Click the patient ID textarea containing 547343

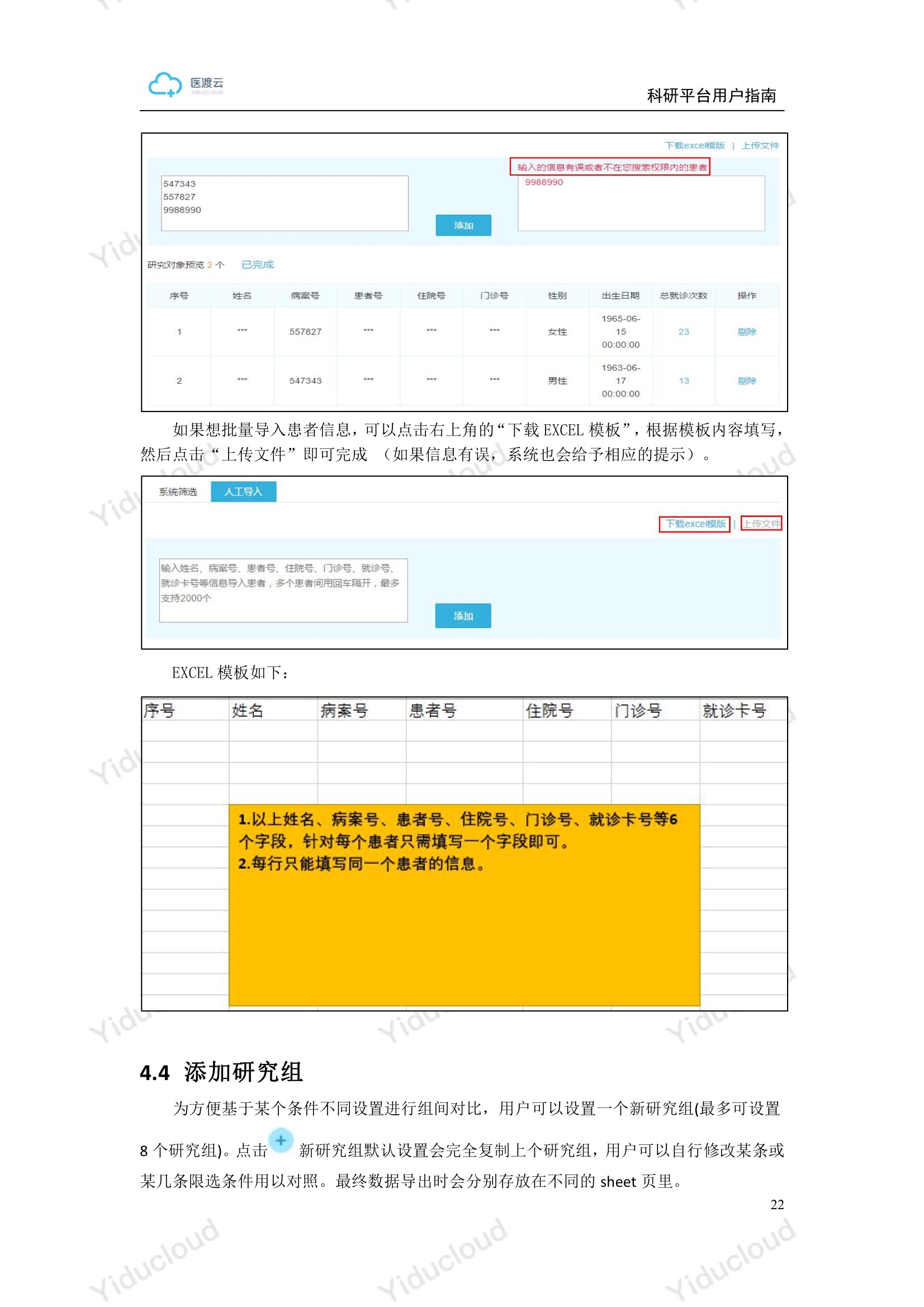(x=285, y=203)
